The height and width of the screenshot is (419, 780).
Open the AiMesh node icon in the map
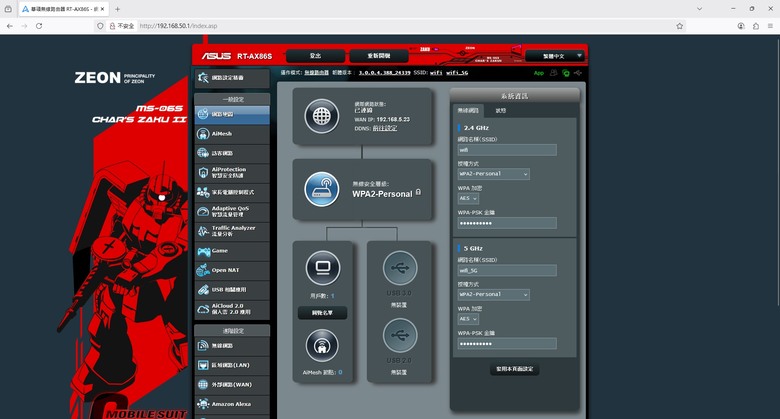coord(322,345)
